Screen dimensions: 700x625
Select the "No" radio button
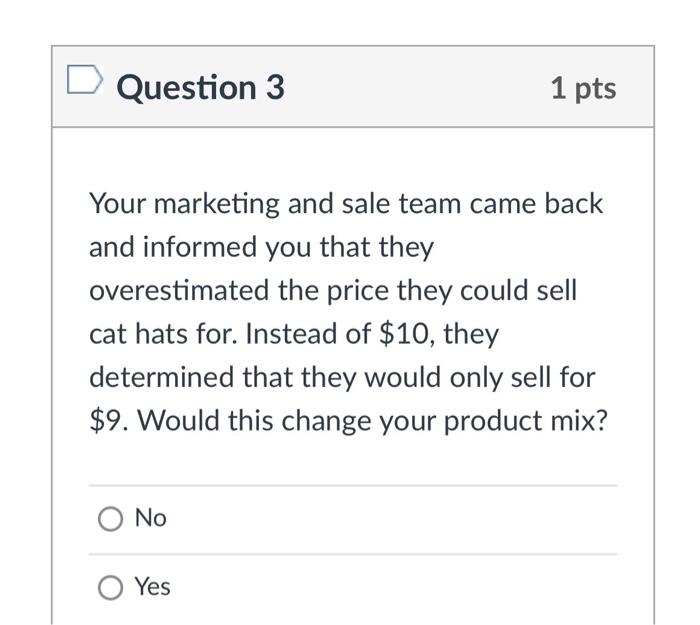tap(110, 519)
